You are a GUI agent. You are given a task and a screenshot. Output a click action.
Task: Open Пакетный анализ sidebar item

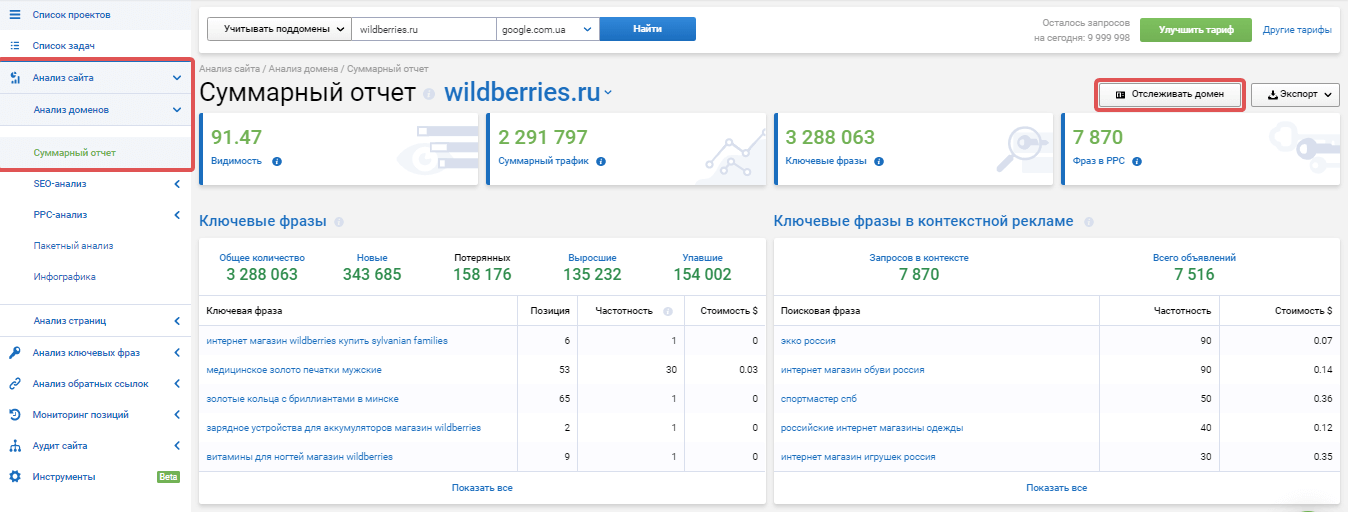73,246
